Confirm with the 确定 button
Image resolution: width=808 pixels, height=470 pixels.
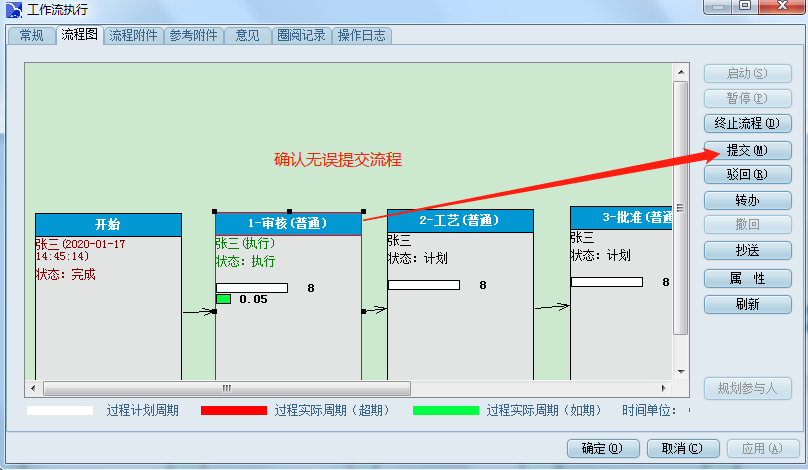601,448
